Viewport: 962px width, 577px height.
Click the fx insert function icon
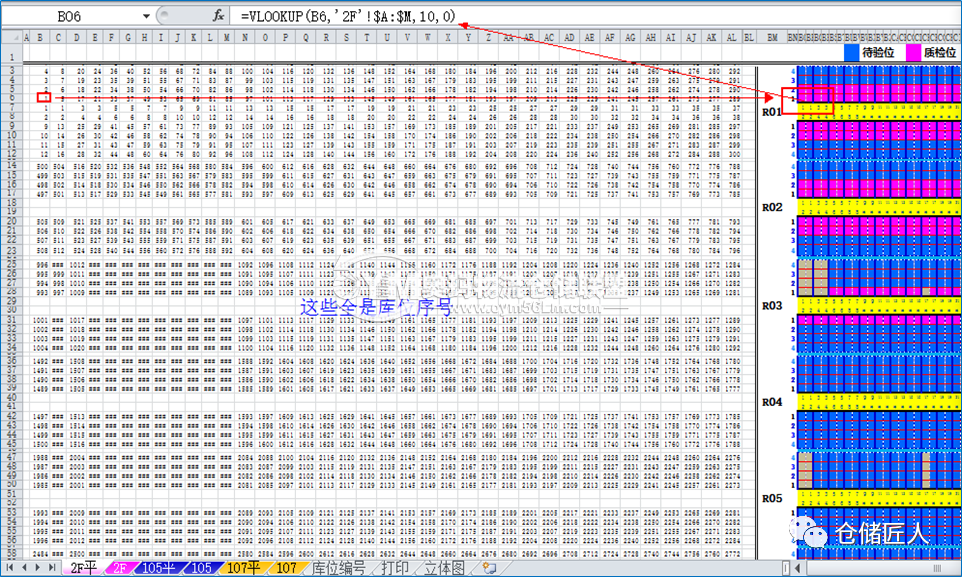[x=218, y=16]
